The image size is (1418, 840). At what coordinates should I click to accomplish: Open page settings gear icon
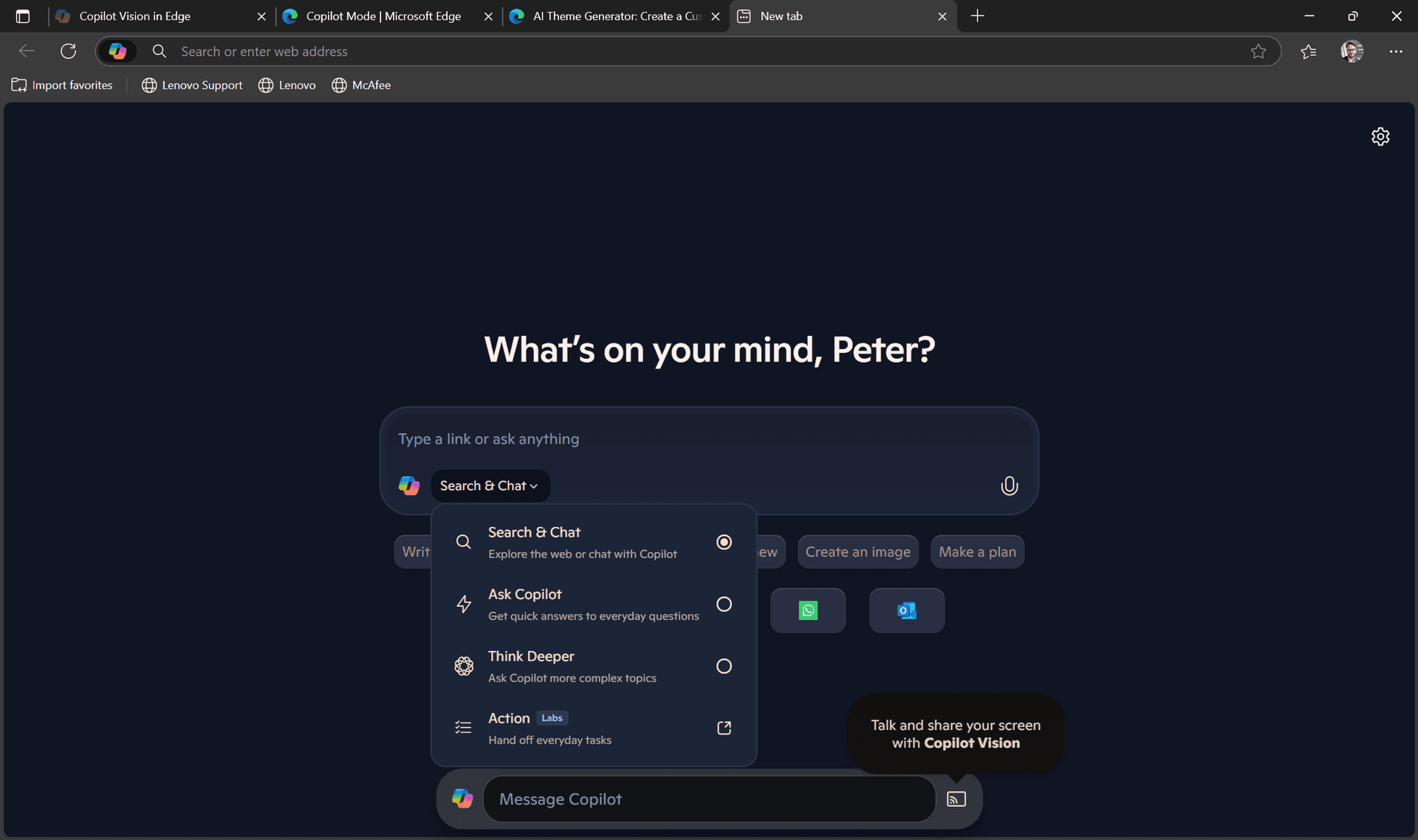pyautogui.click(x=1380, y=137)
